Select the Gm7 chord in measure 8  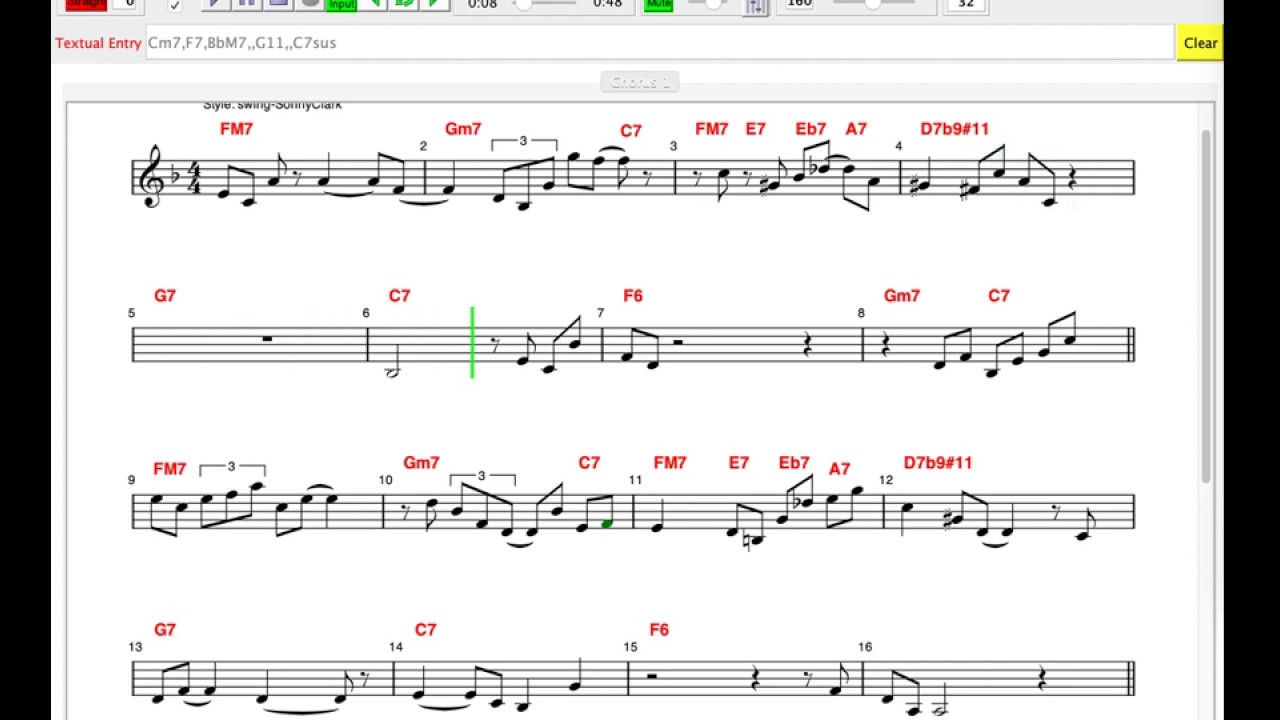point(902,296)
